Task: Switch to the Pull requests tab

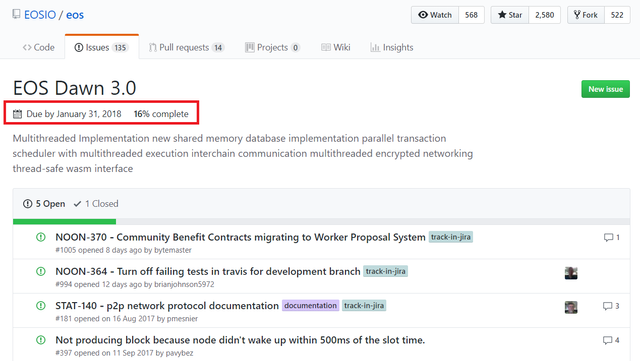Action: (x=187, y=47)
